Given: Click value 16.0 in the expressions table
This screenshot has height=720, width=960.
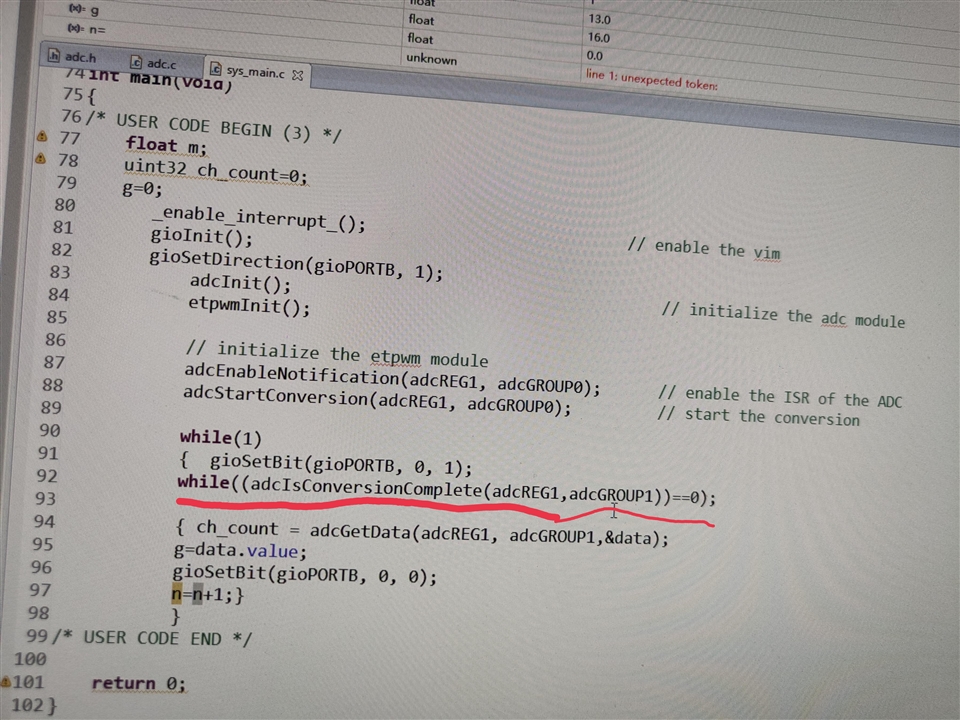Looking at the screenshot, I should coord(599,37).
